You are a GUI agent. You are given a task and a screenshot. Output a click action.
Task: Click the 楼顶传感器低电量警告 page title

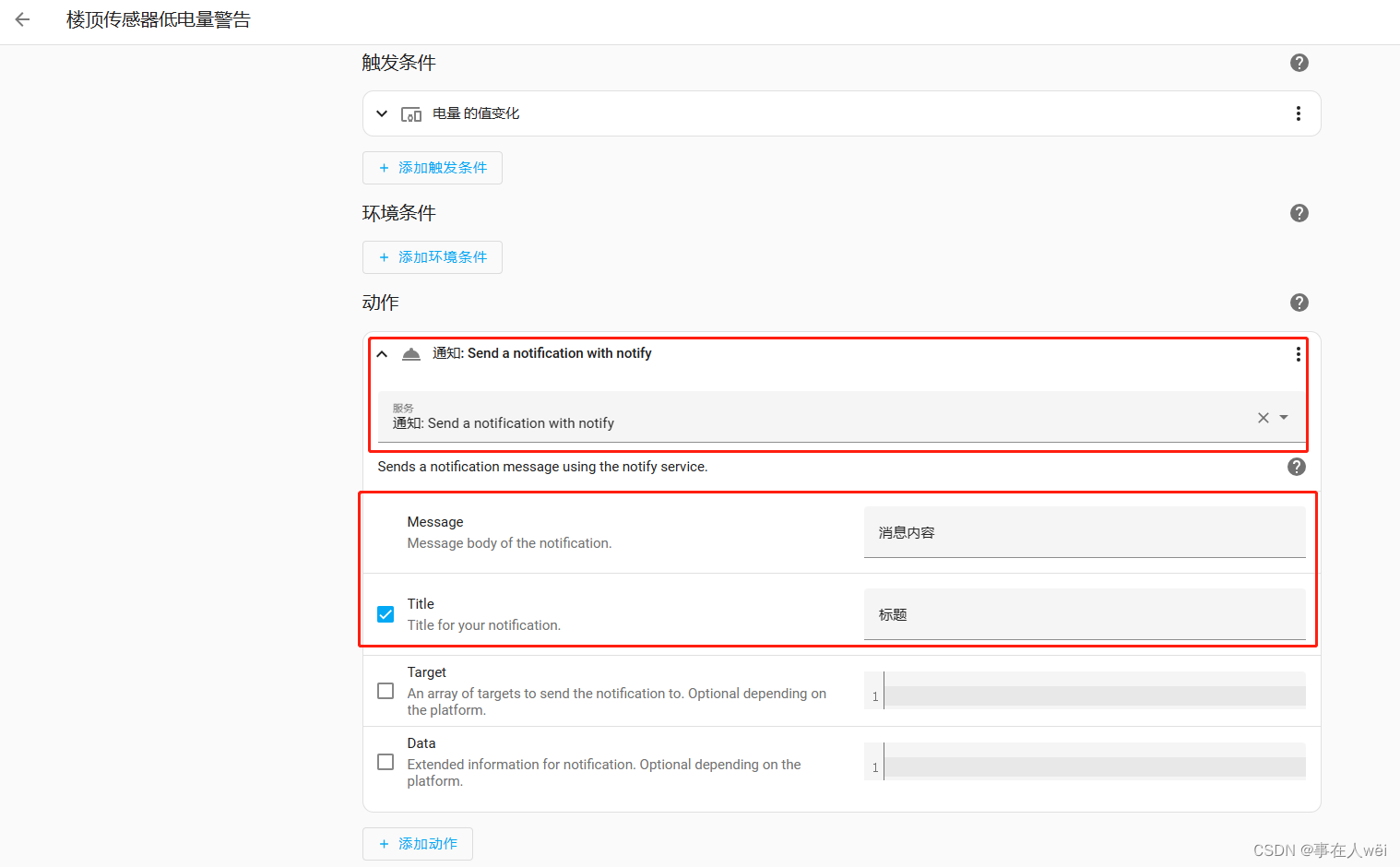click(159, 19)
